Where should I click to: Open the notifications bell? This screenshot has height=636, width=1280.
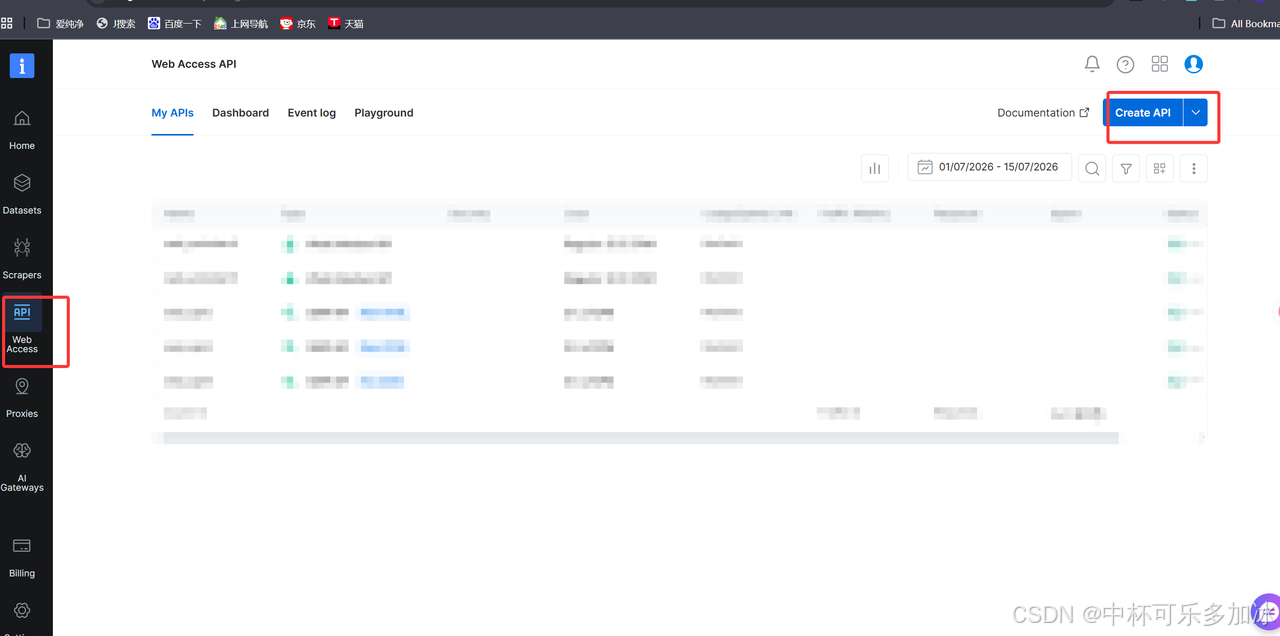1092,64
